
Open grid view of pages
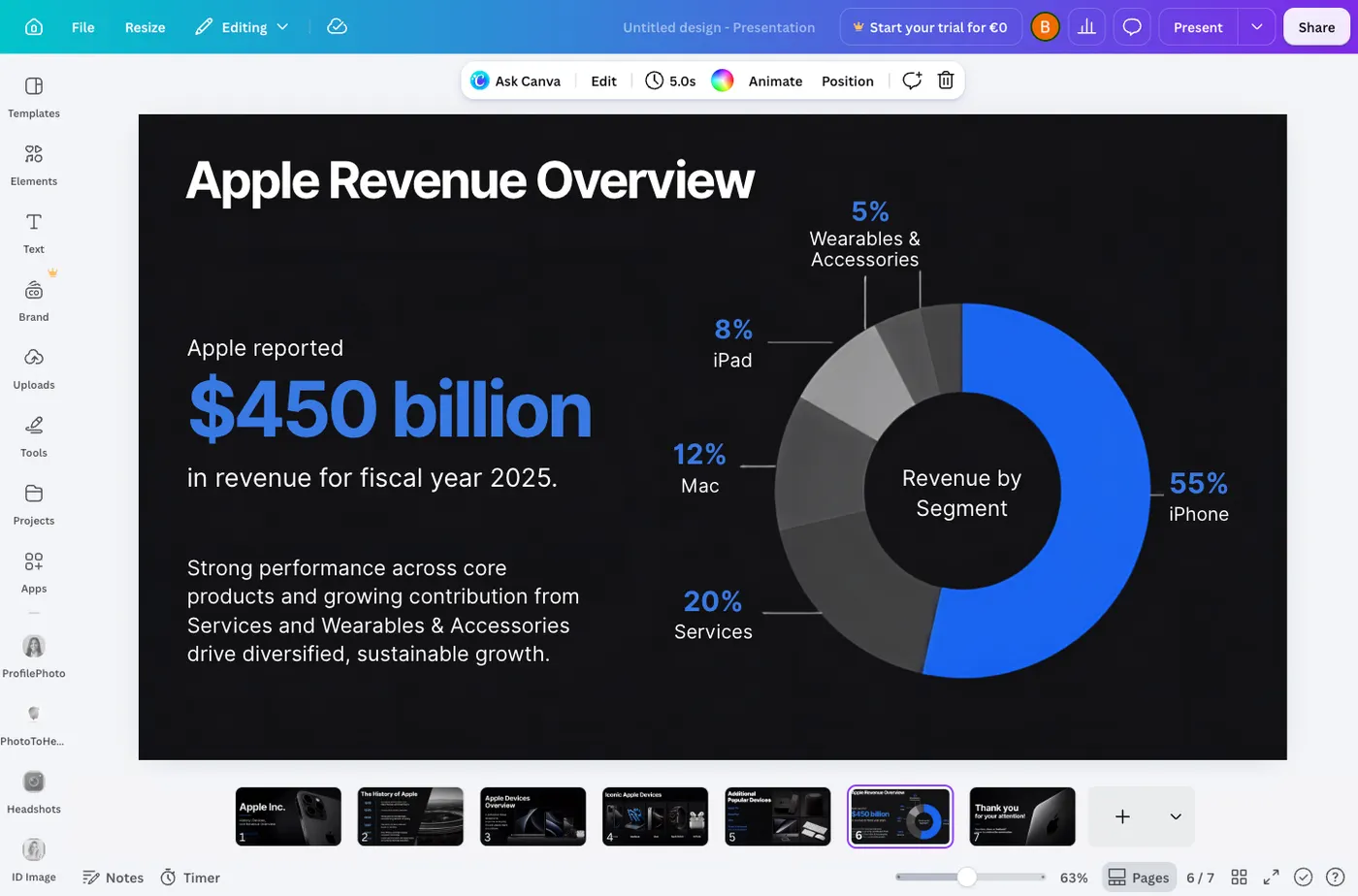1239,878
